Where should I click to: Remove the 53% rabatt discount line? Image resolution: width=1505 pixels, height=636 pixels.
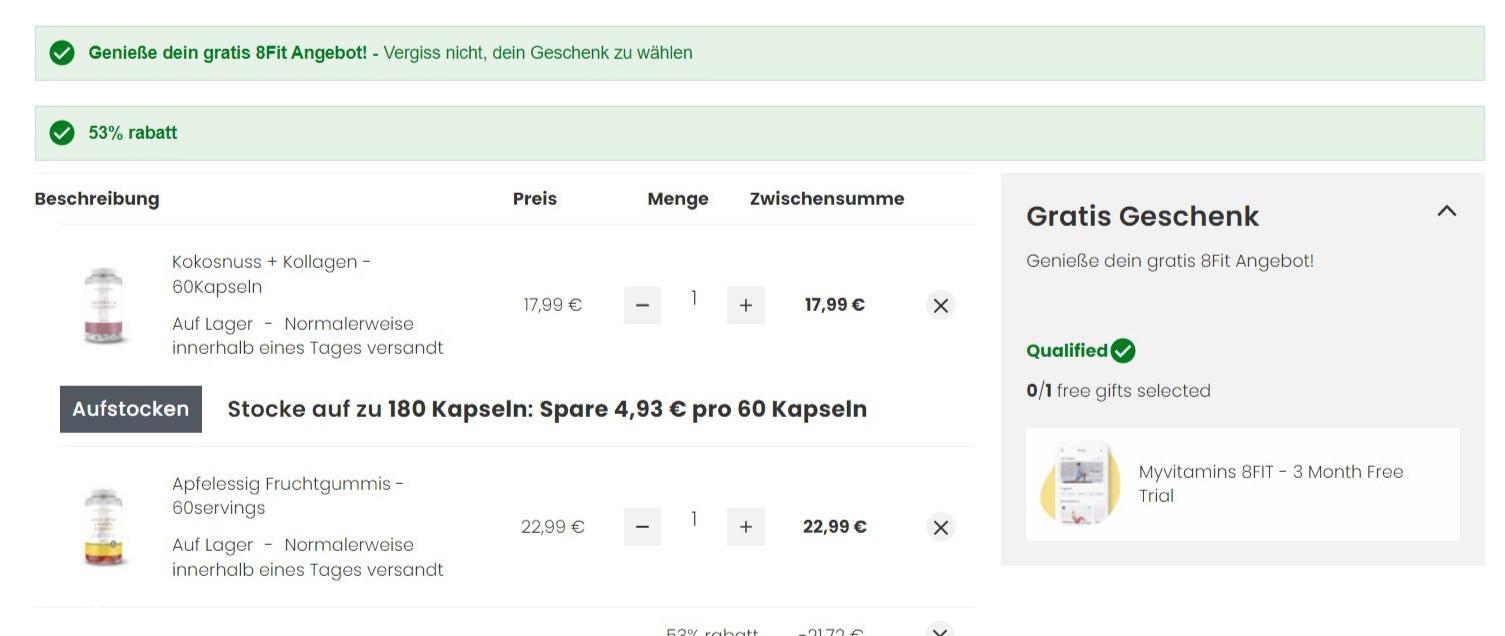pos(940,630)
